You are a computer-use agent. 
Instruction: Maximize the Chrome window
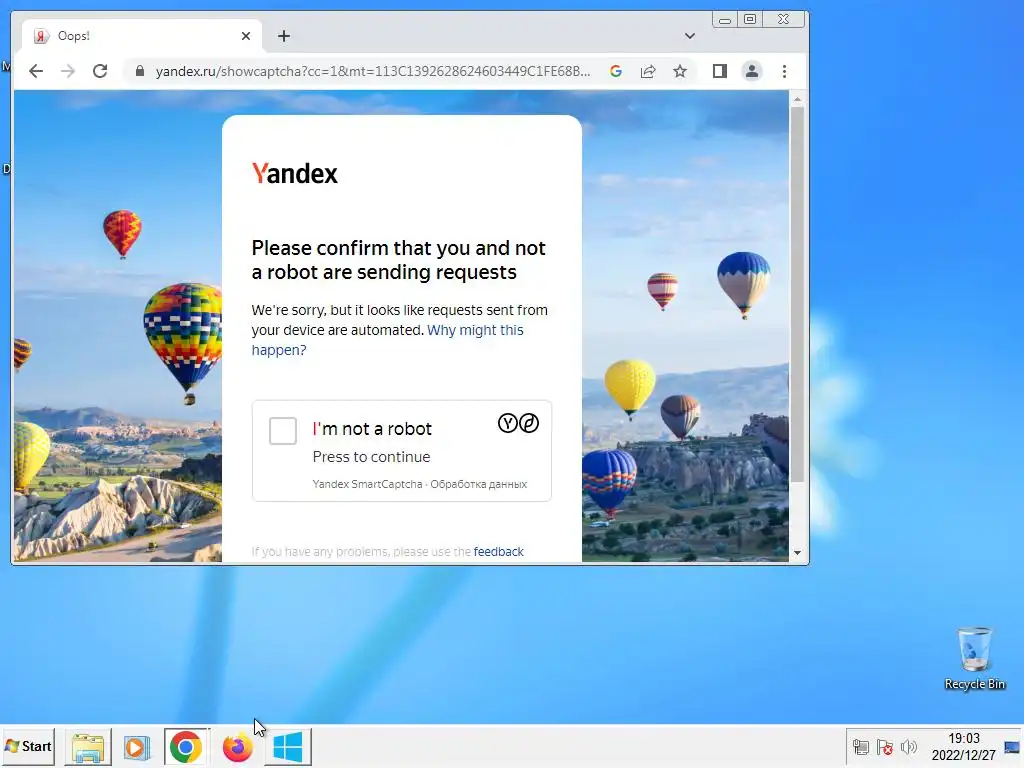point(750,20)
